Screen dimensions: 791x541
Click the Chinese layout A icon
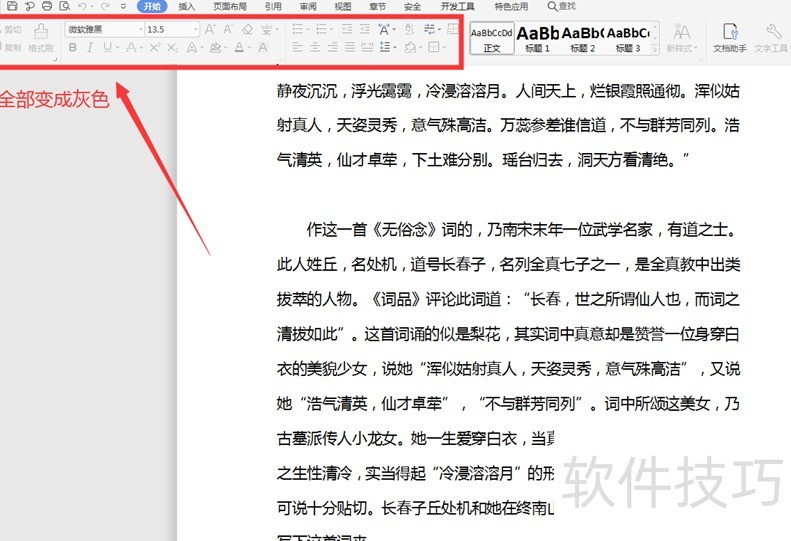coord(384,29)
